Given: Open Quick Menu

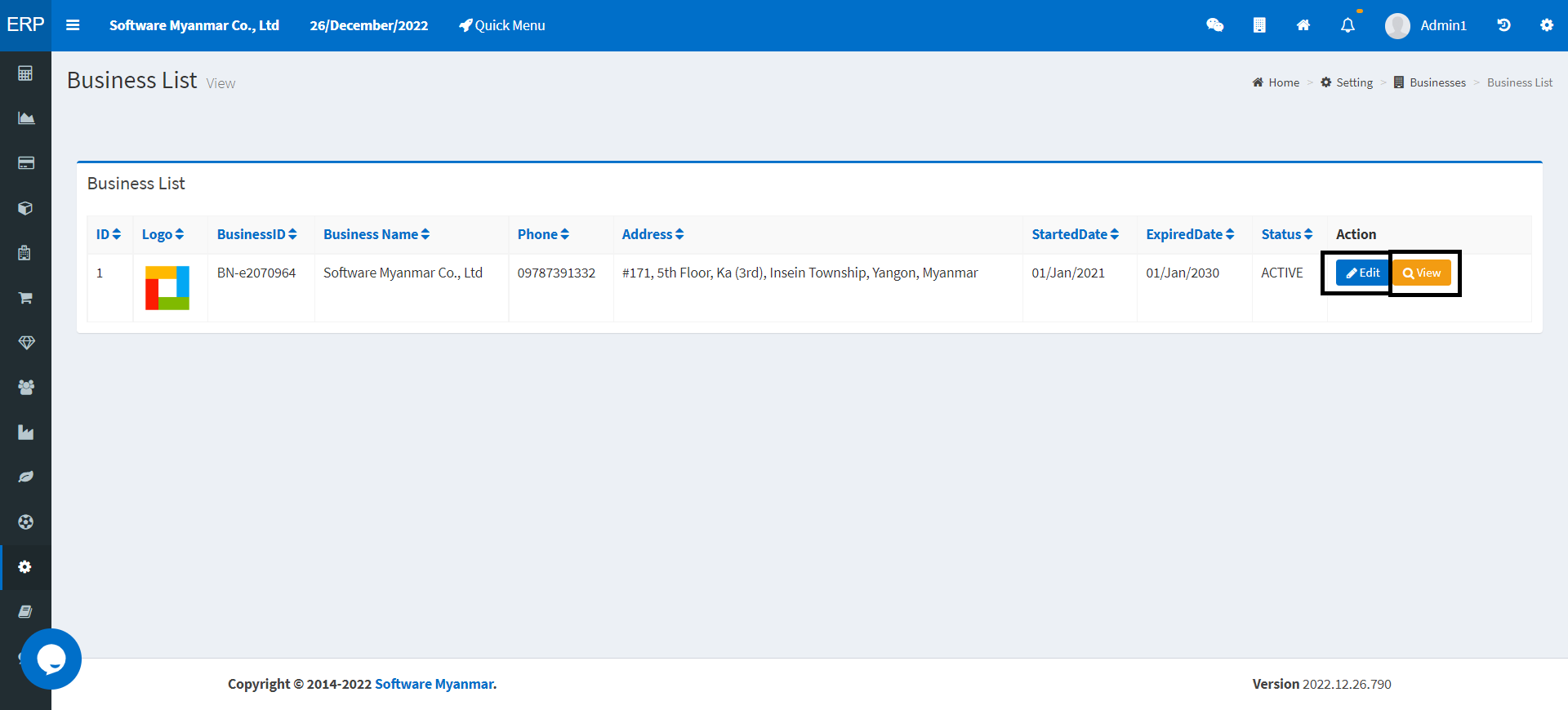Looking at the screenshot, I should coord(501,25).
